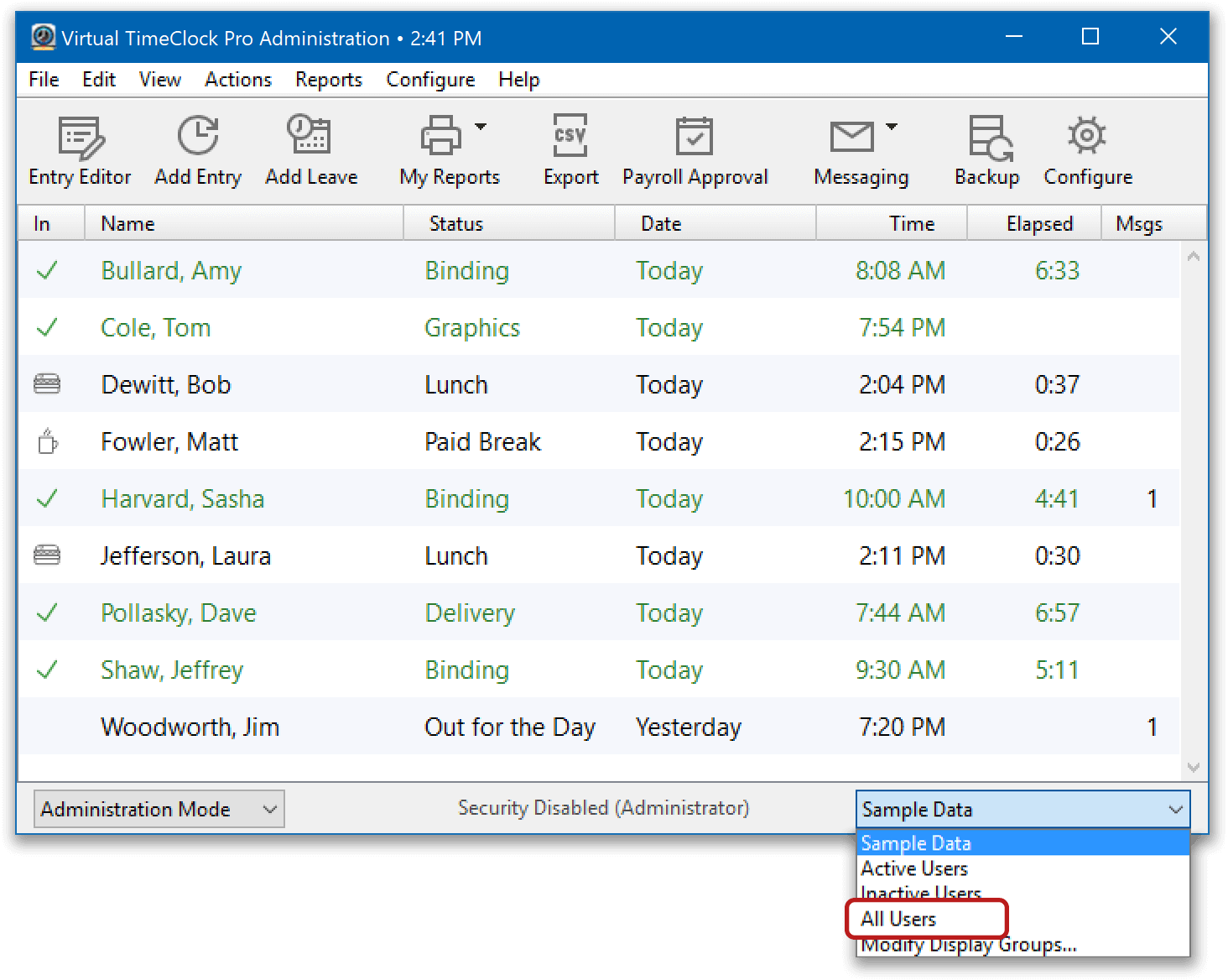Open the Configure gear icon
1228x980 pixels.
pos(1086,151)
